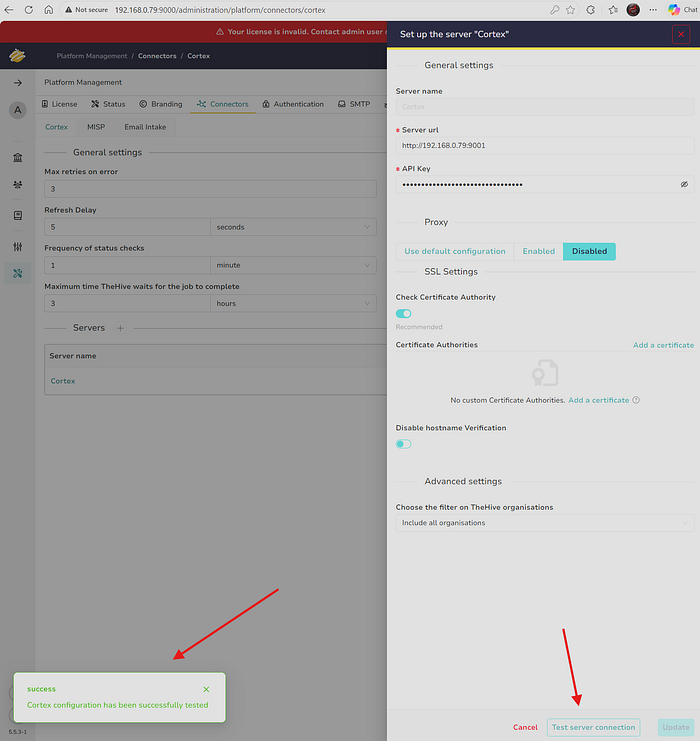Click the Server name field
The height and width of the screenshot is (741, 700).
544,107
